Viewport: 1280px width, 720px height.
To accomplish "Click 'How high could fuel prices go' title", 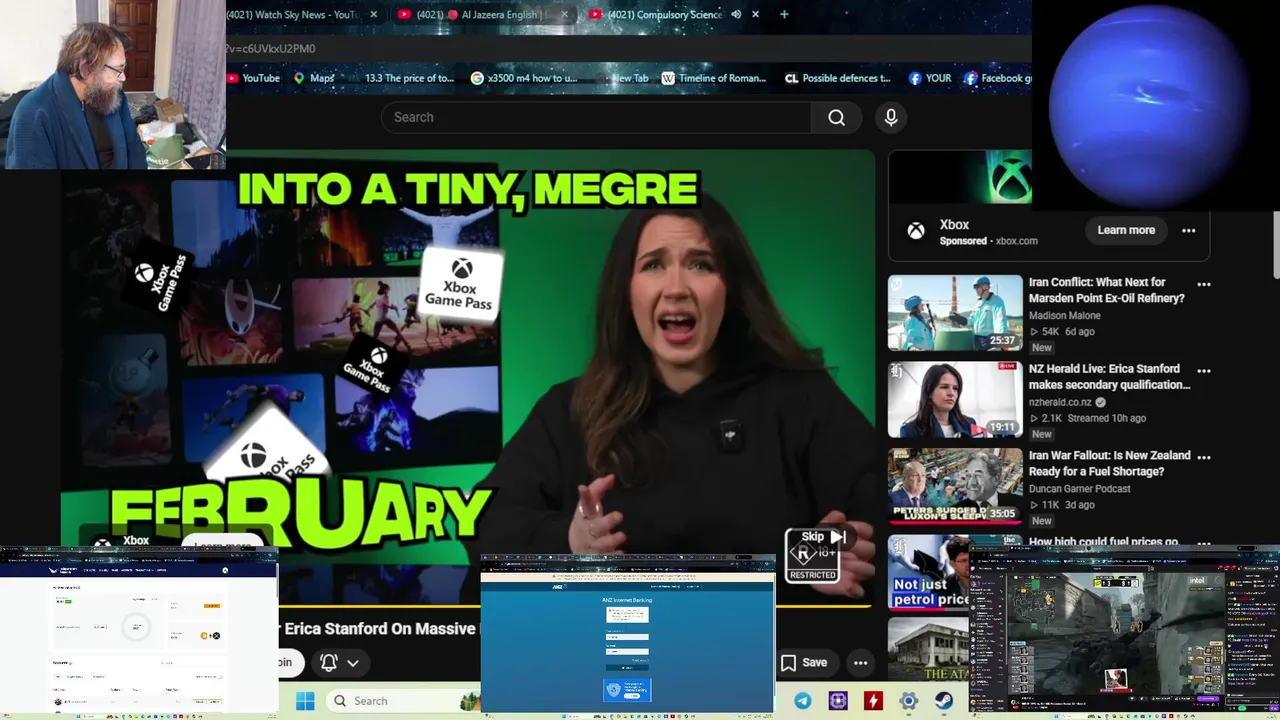I will (x=1104, y=542).
